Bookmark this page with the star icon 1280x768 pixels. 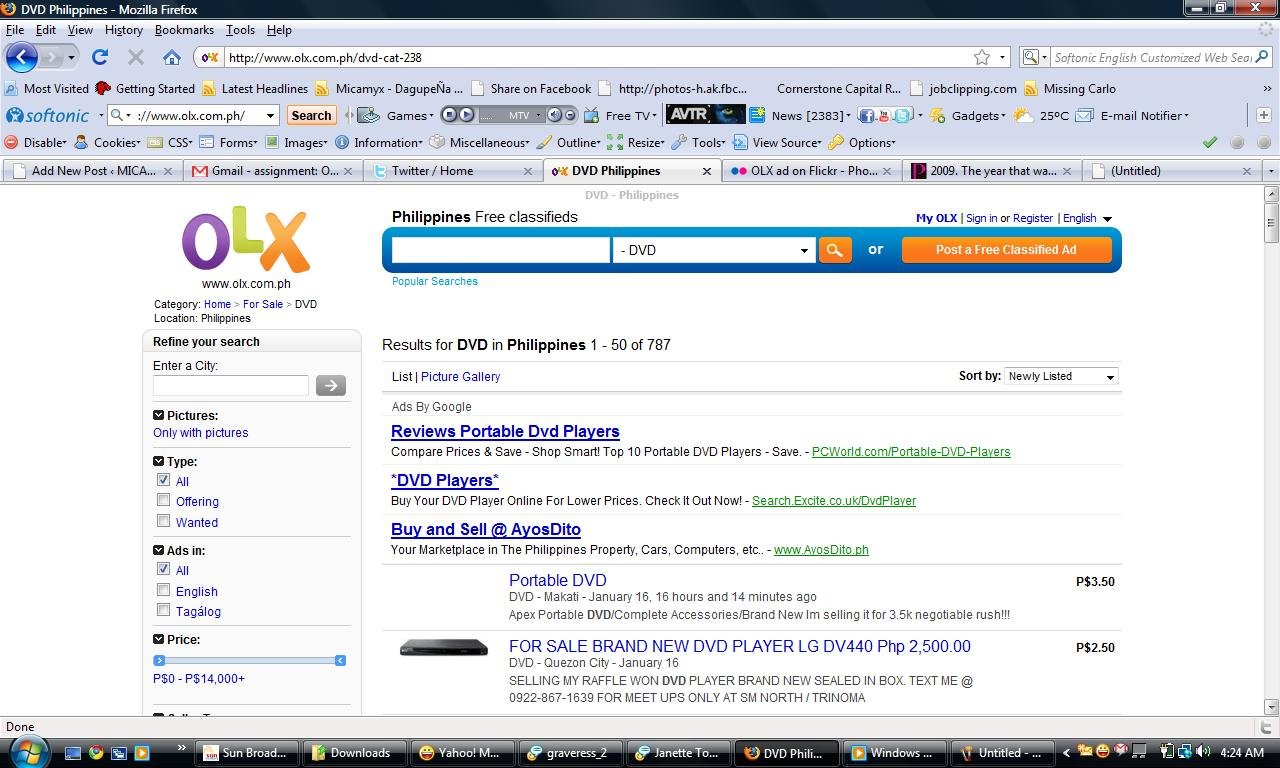point(982,57)
